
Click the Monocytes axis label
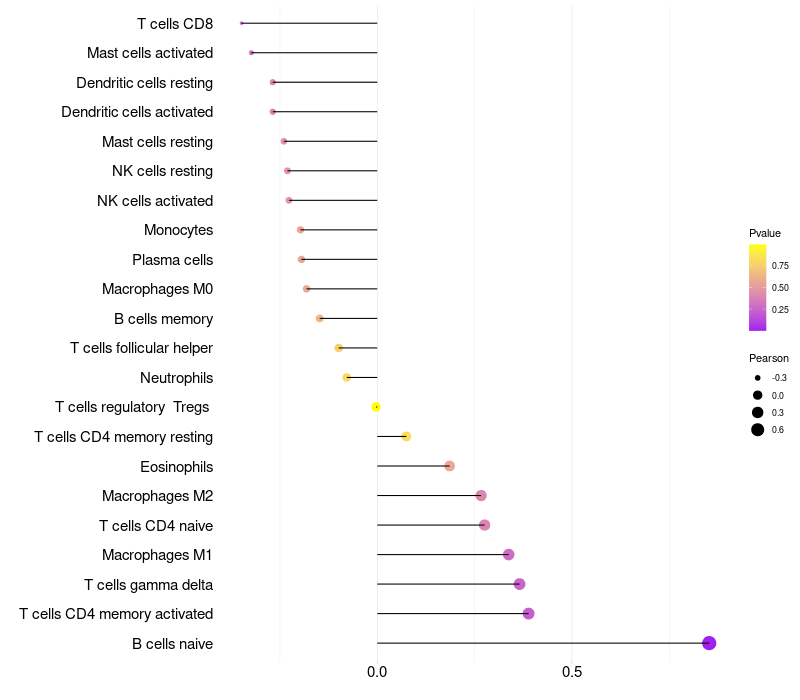point(178,230)
